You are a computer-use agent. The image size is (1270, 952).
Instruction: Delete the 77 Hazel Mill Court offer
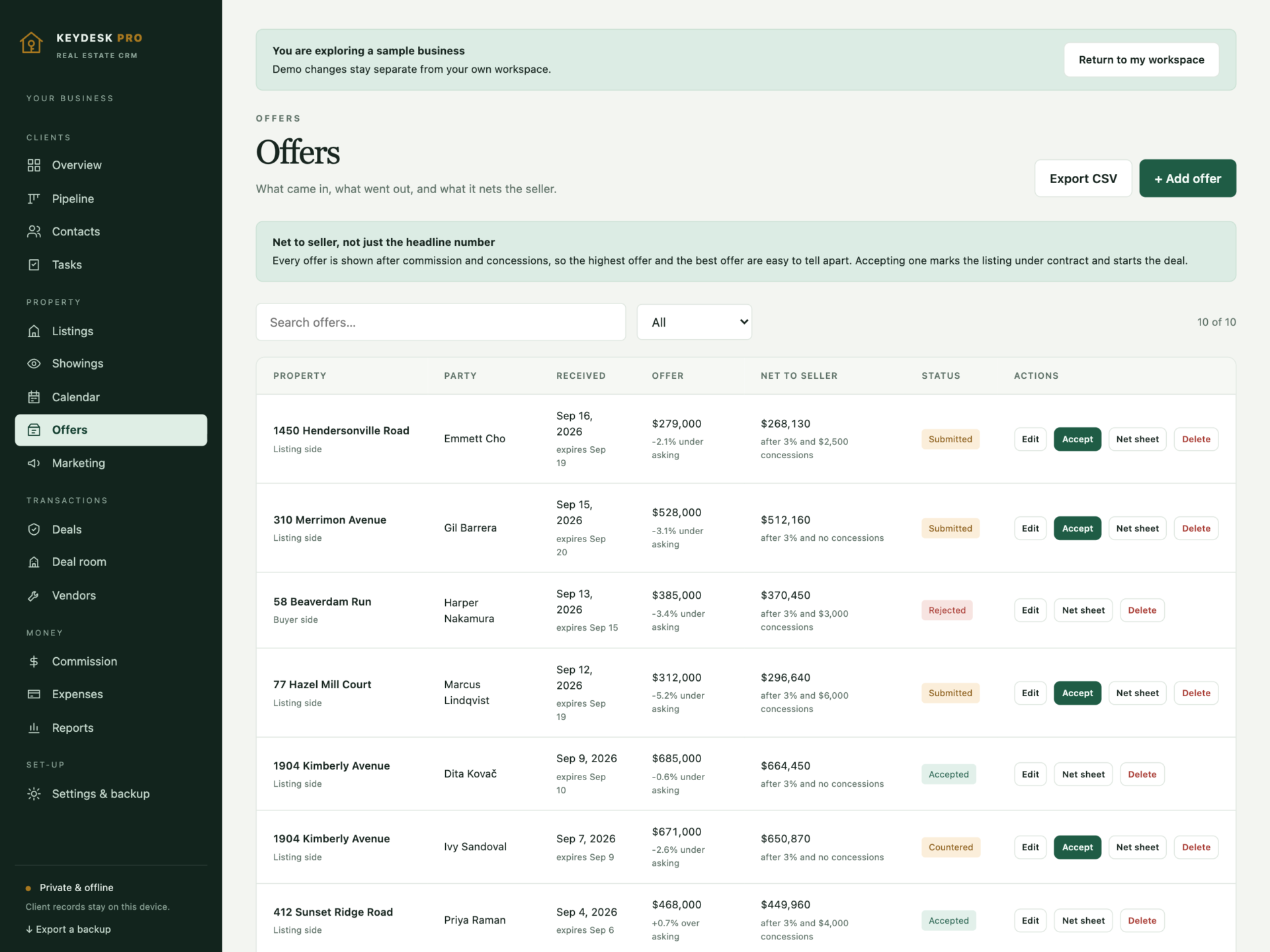click(x=1196, y=693)
